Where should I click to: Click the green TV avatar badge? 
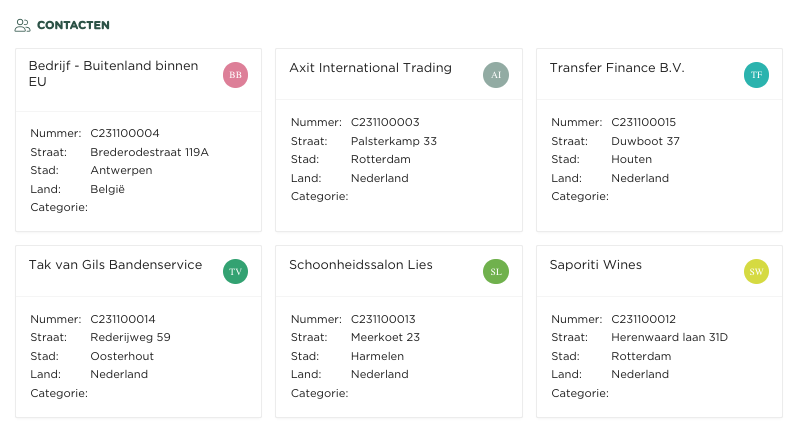point(235,271)
